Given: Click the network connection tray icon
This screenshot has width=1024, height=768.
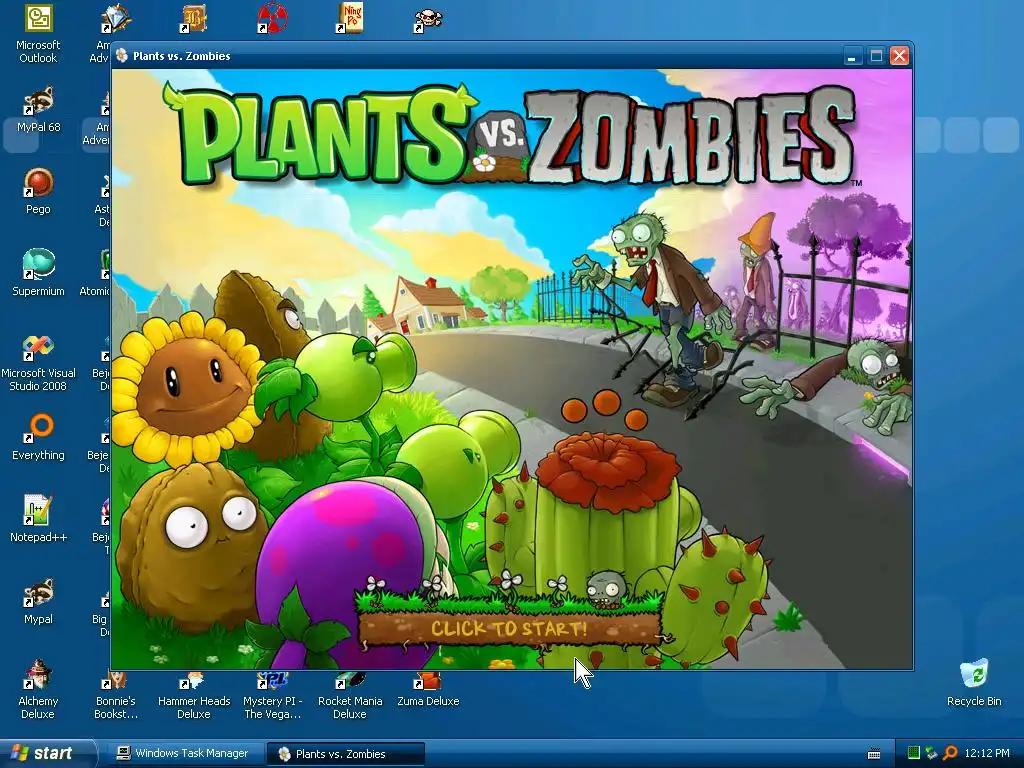Looking at the screenshot, I should click(x=931, y=754).
